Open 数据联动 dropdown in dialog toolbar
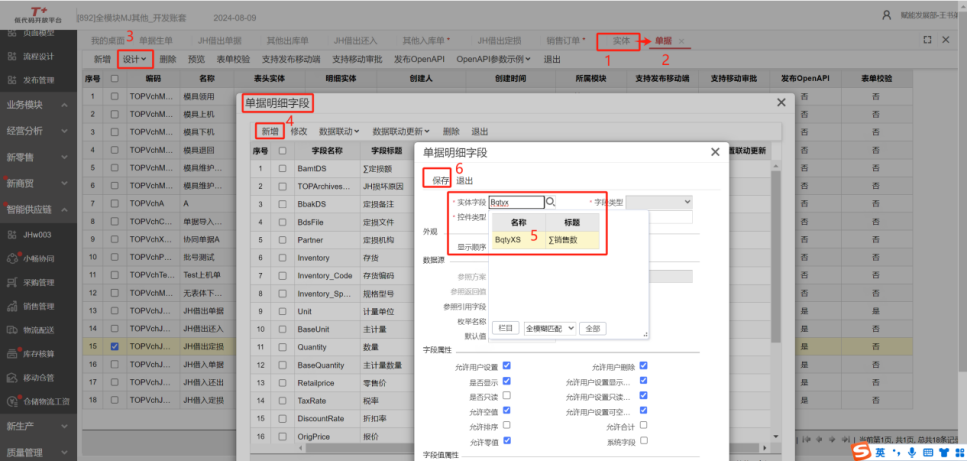 tap(339, 131)
